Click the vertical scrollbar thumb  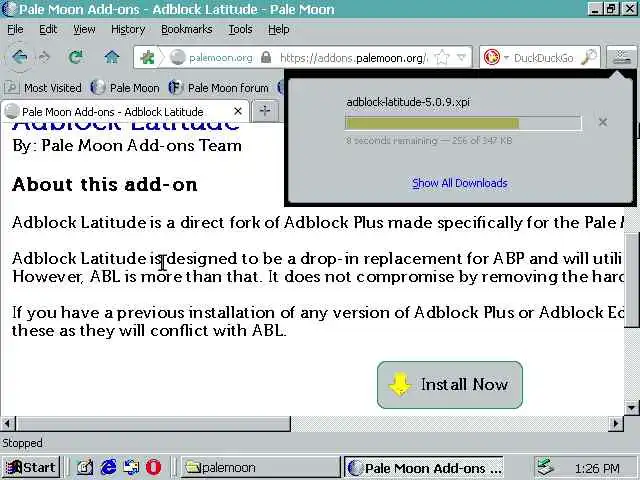631,282
